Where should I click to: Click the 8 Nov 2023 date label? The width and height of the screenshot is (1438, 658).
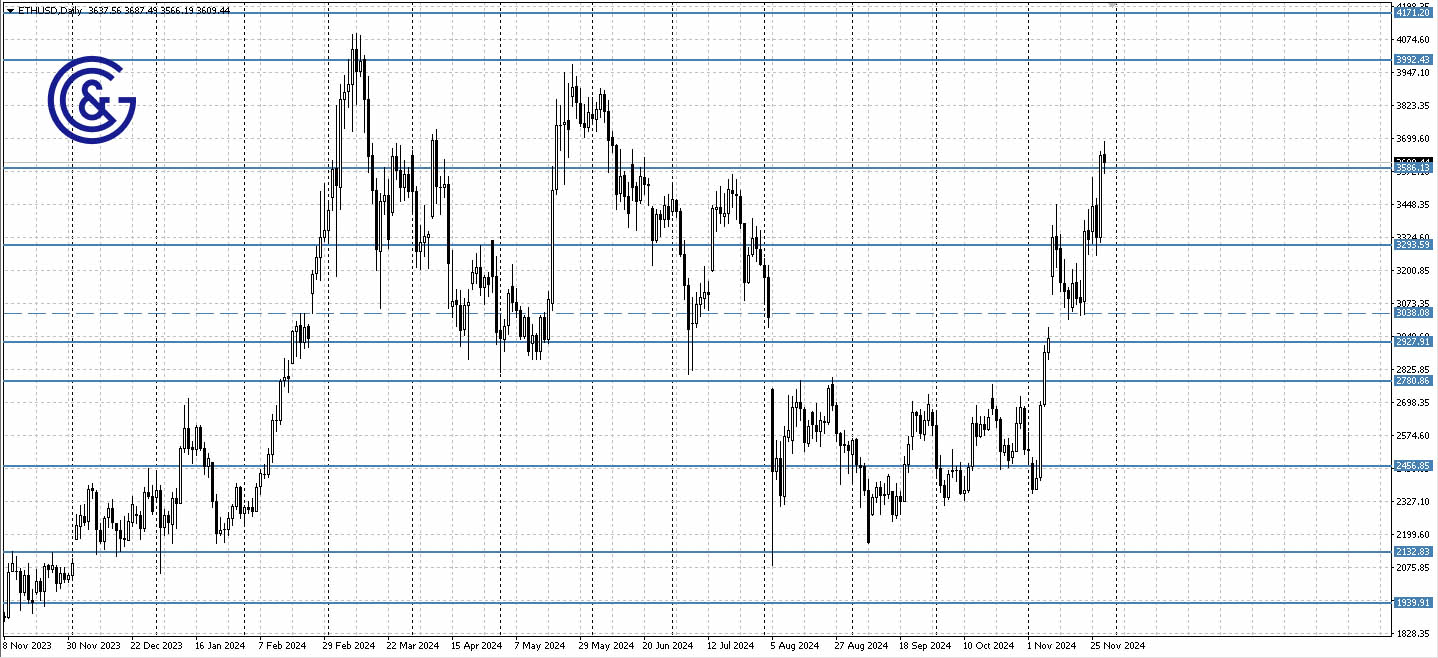(27, 646)
